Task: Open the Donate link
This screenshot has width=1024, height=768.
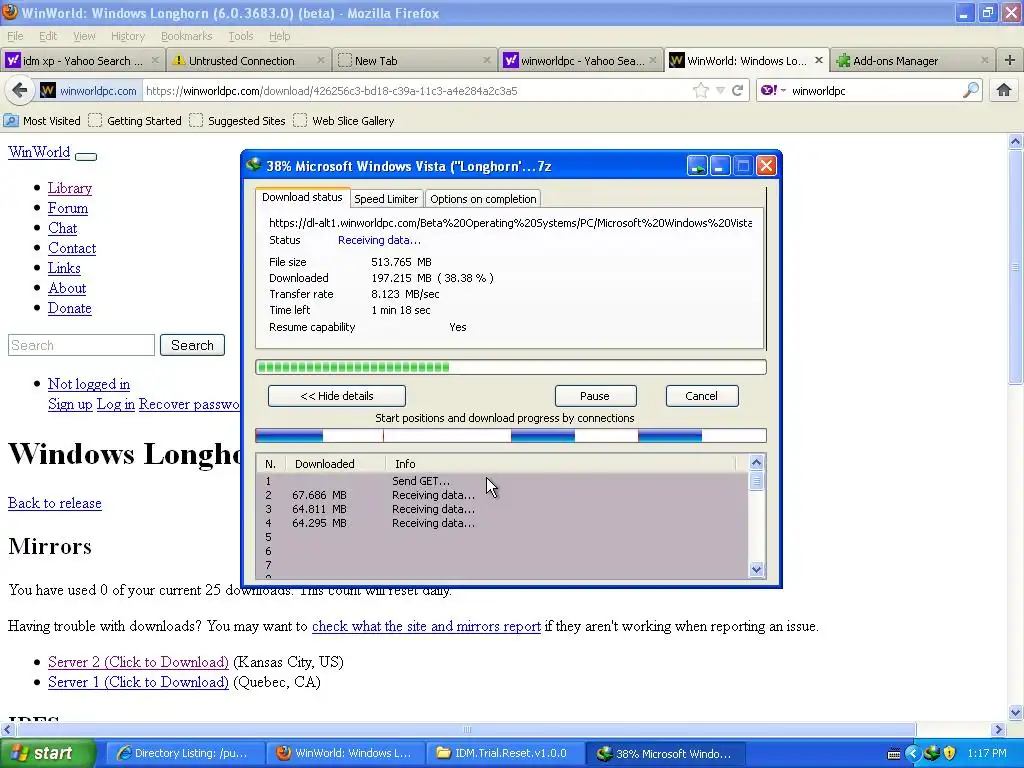Action: coord(70,308)
